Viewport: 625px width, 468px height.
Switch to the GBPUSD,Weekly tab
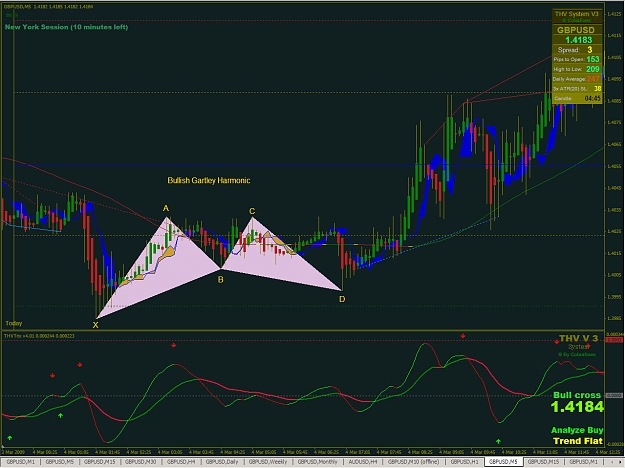[x=267, y=462]
